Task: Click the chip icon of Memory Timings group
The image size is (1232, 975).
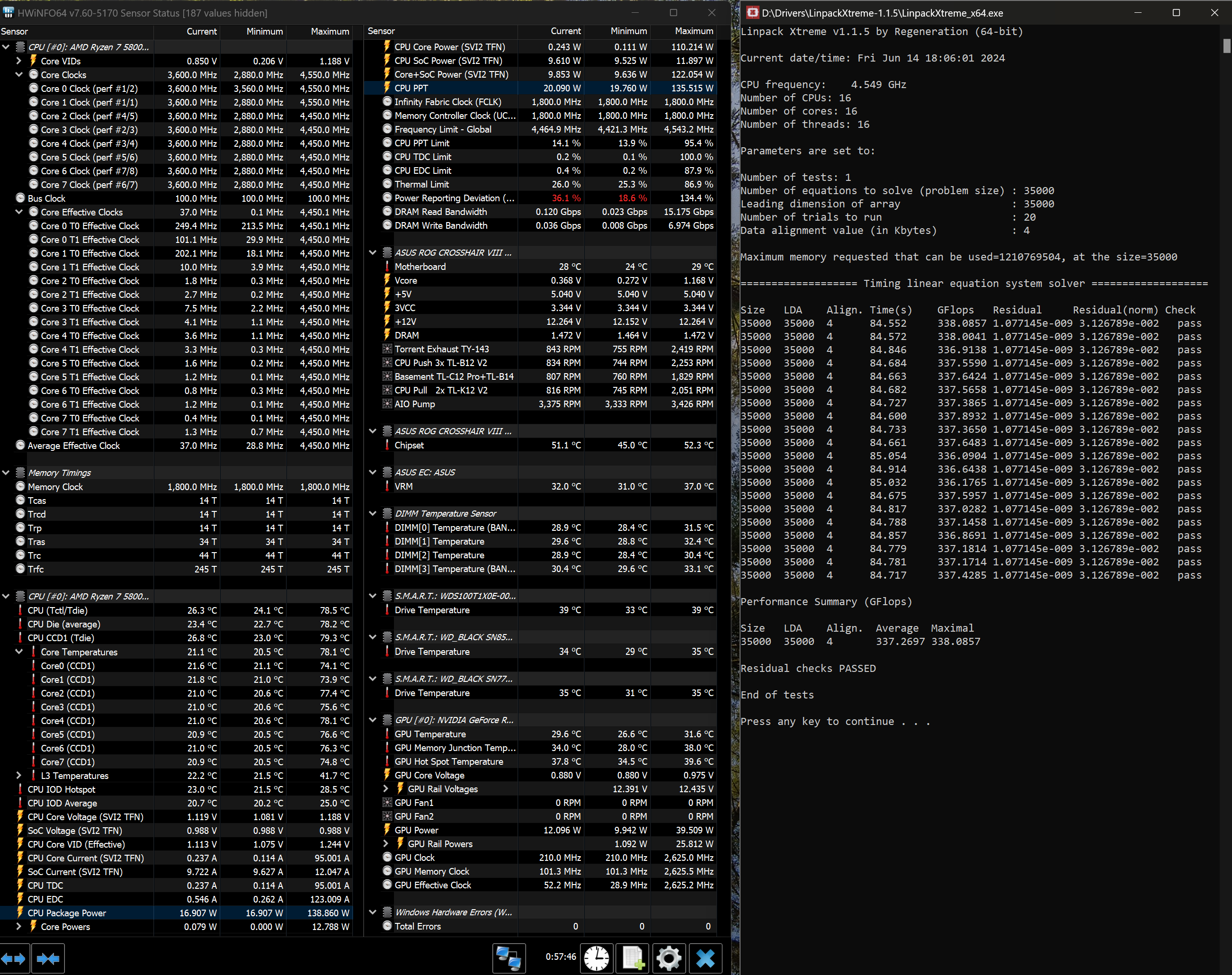Action: coord(20,473)
